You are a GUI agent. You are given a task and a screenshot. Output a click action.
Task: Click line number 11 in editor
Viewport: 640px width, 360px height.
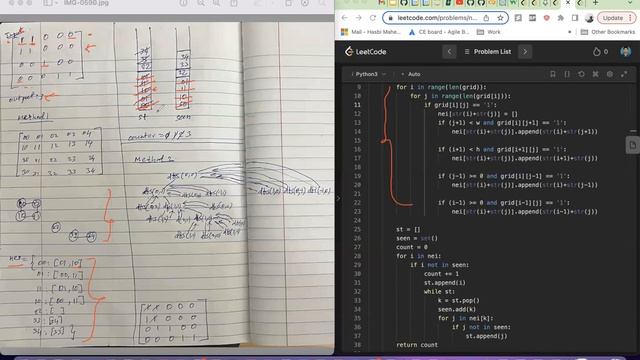coord(357,105)
